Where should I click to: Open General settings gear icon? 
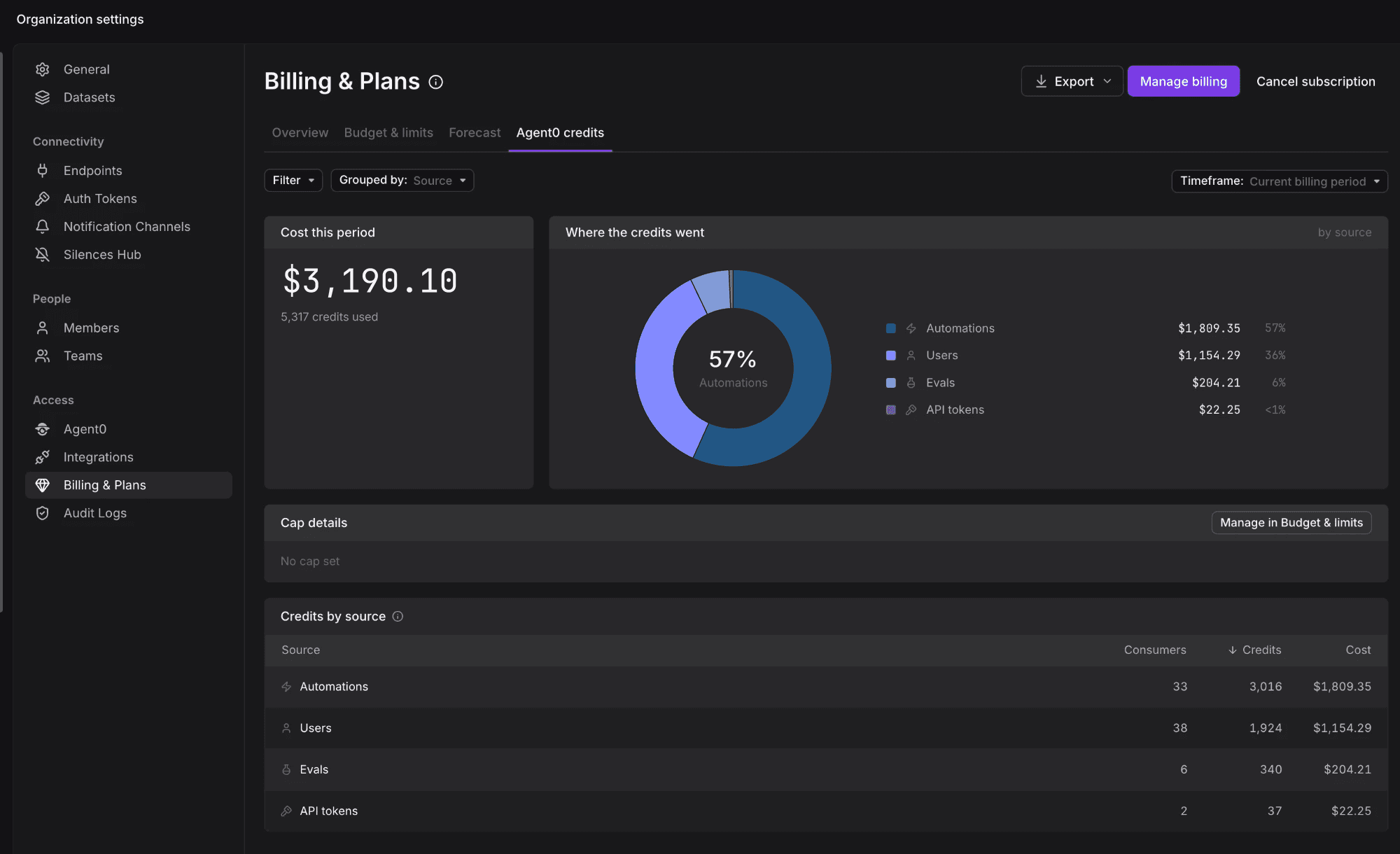[43, 69]
